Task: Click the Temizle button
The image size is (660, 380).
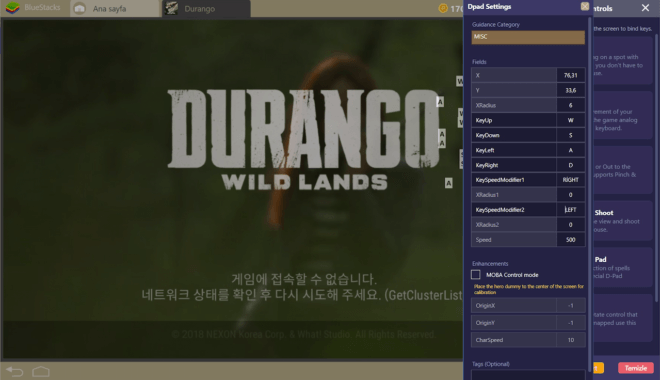Action: point(636,368)
